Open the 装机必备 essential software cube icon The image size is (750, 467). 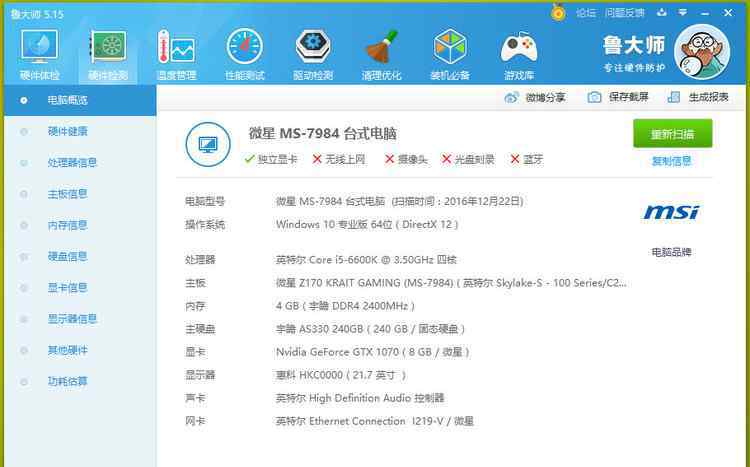[450, 50]
